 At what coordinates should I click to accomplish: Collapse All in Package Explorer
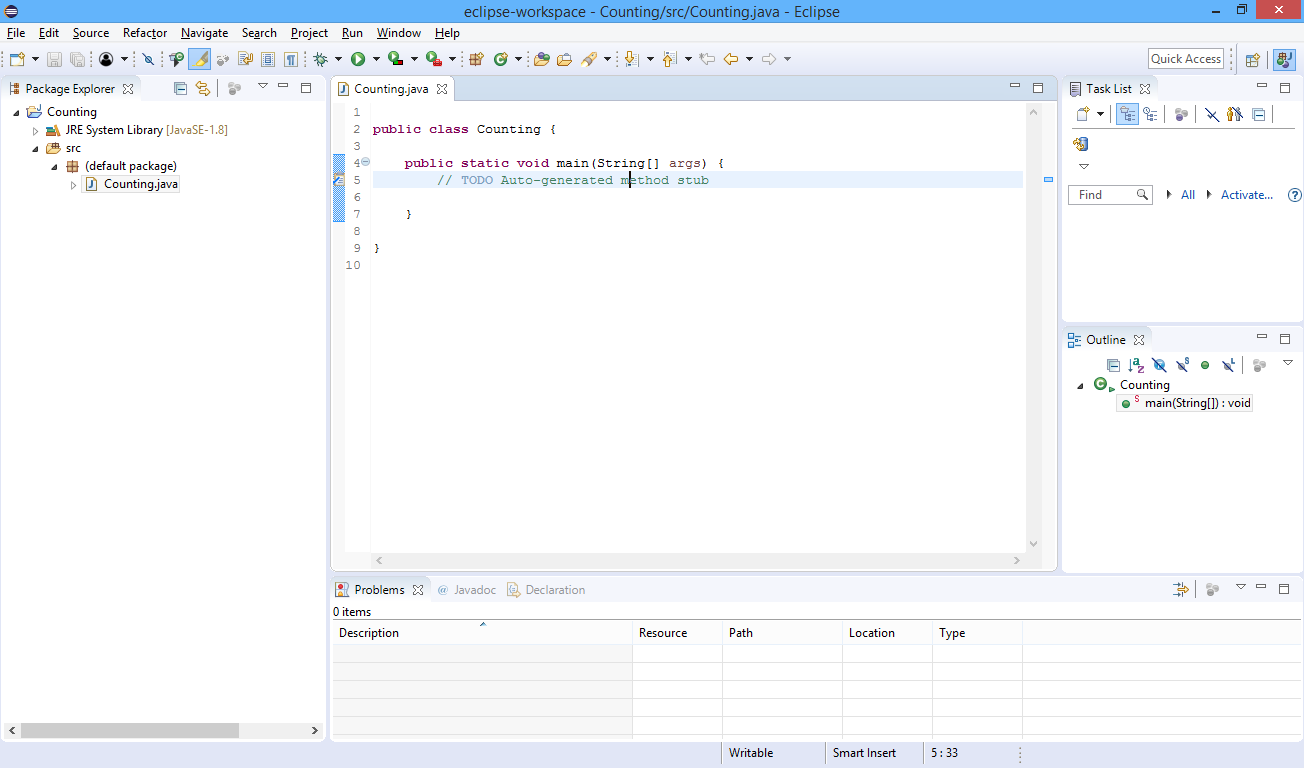pyautogui.click(x=180, y=88)
